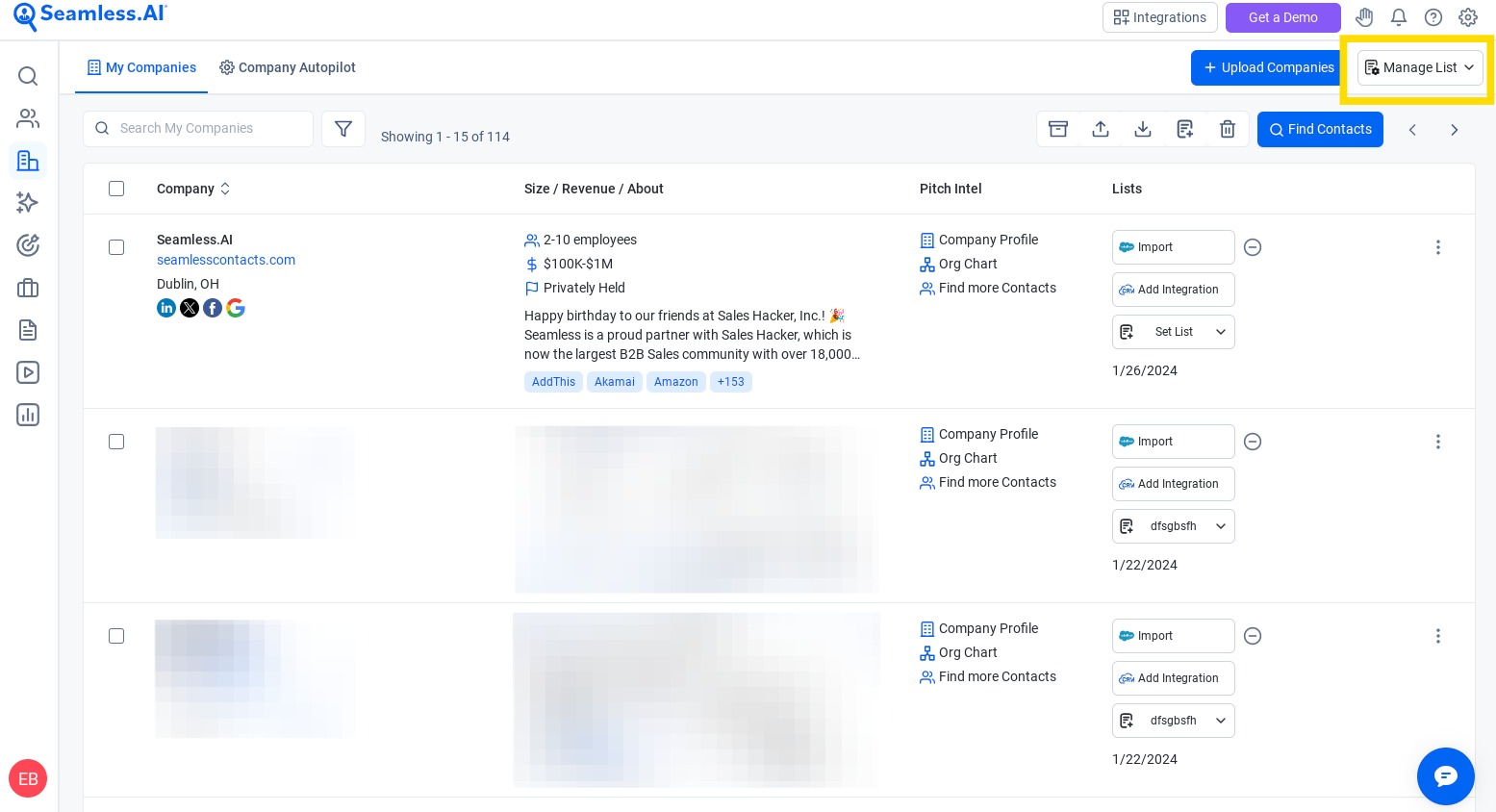
Task: Click the download toolbar icon
Action: [1143, 129]
